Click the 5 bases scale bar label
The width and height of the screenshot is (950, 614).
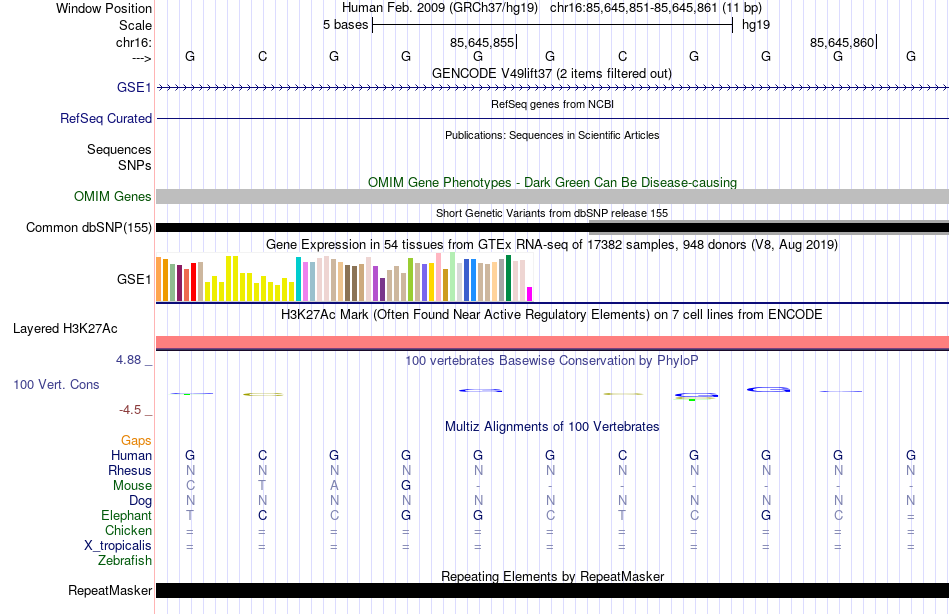point(345,25)
